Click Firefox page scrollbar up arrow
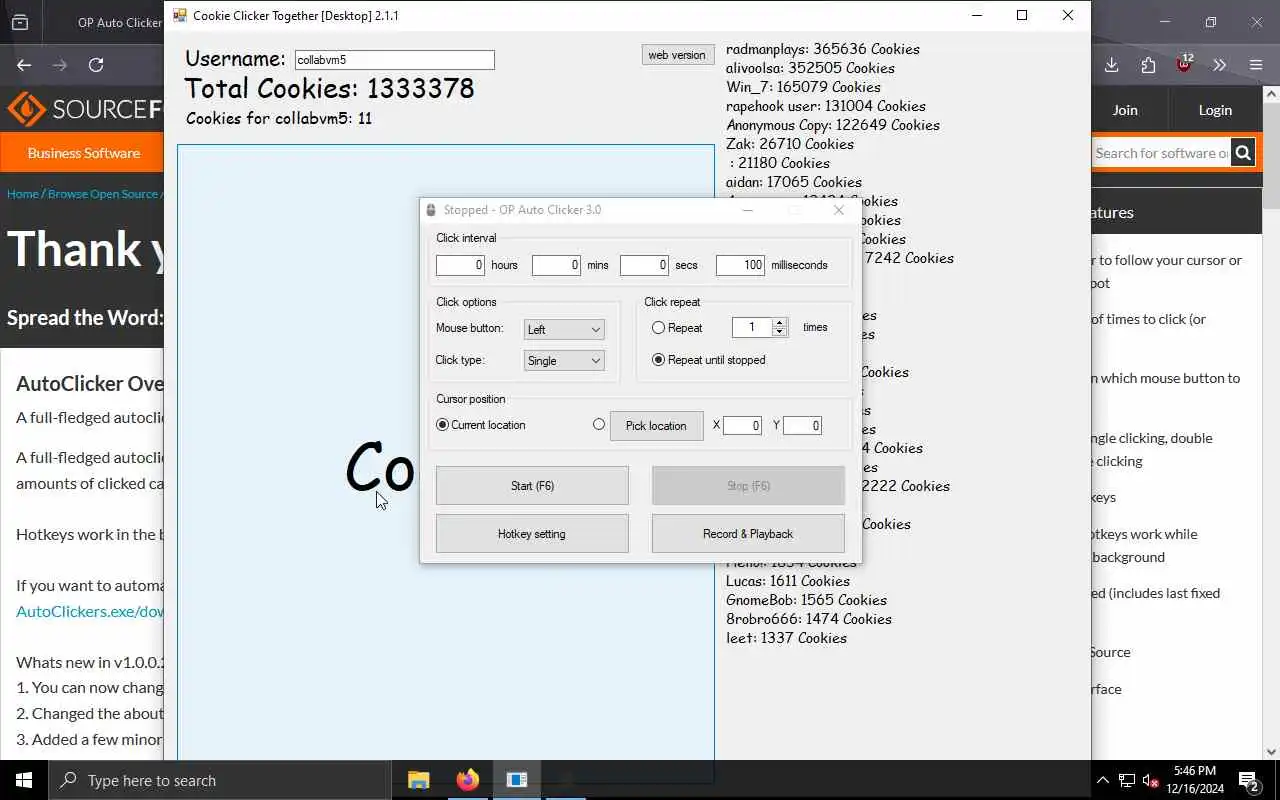Screen dimensions: 1280x800 (1271, 96)
